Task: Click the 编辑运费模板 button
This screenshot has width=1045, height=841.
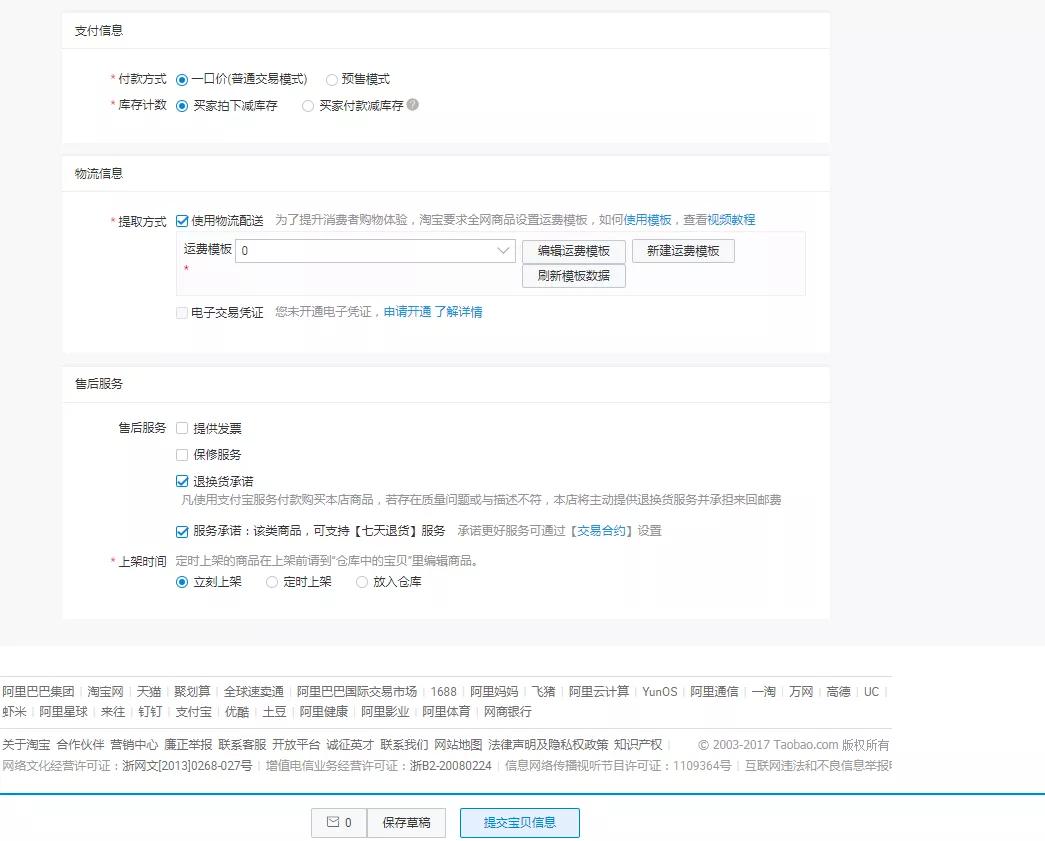Action: 573,251
